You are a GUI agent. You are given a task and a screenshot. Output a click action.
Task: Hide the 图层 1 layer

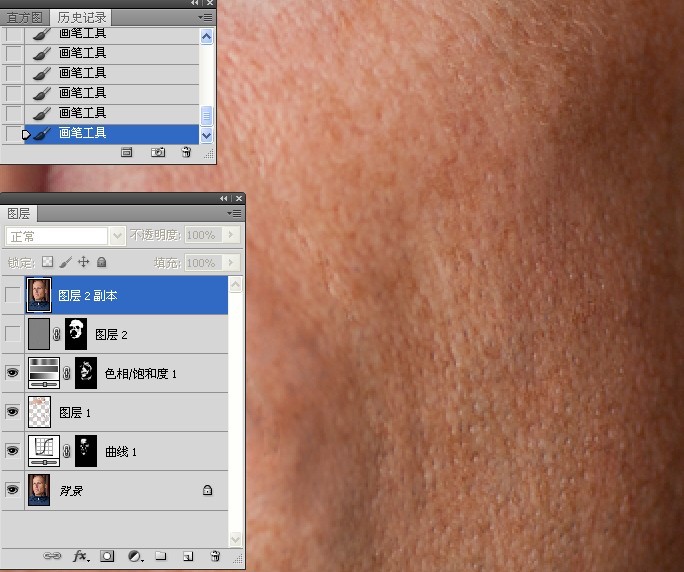pos(12,411)
